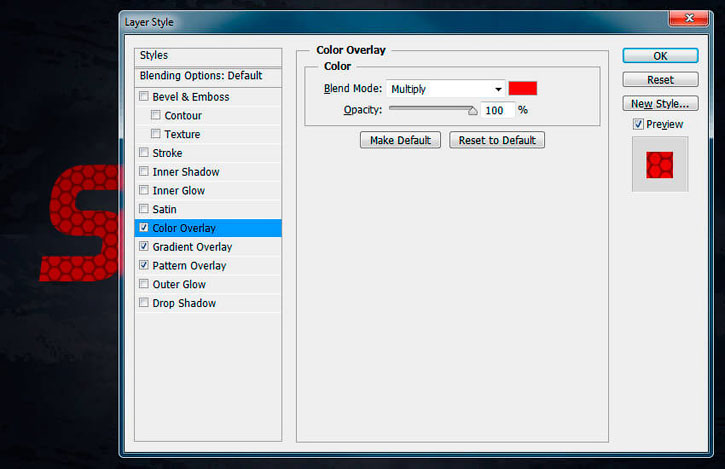Select the Contour label
Viewport: 725px width, 469px height.
point(183,116)
